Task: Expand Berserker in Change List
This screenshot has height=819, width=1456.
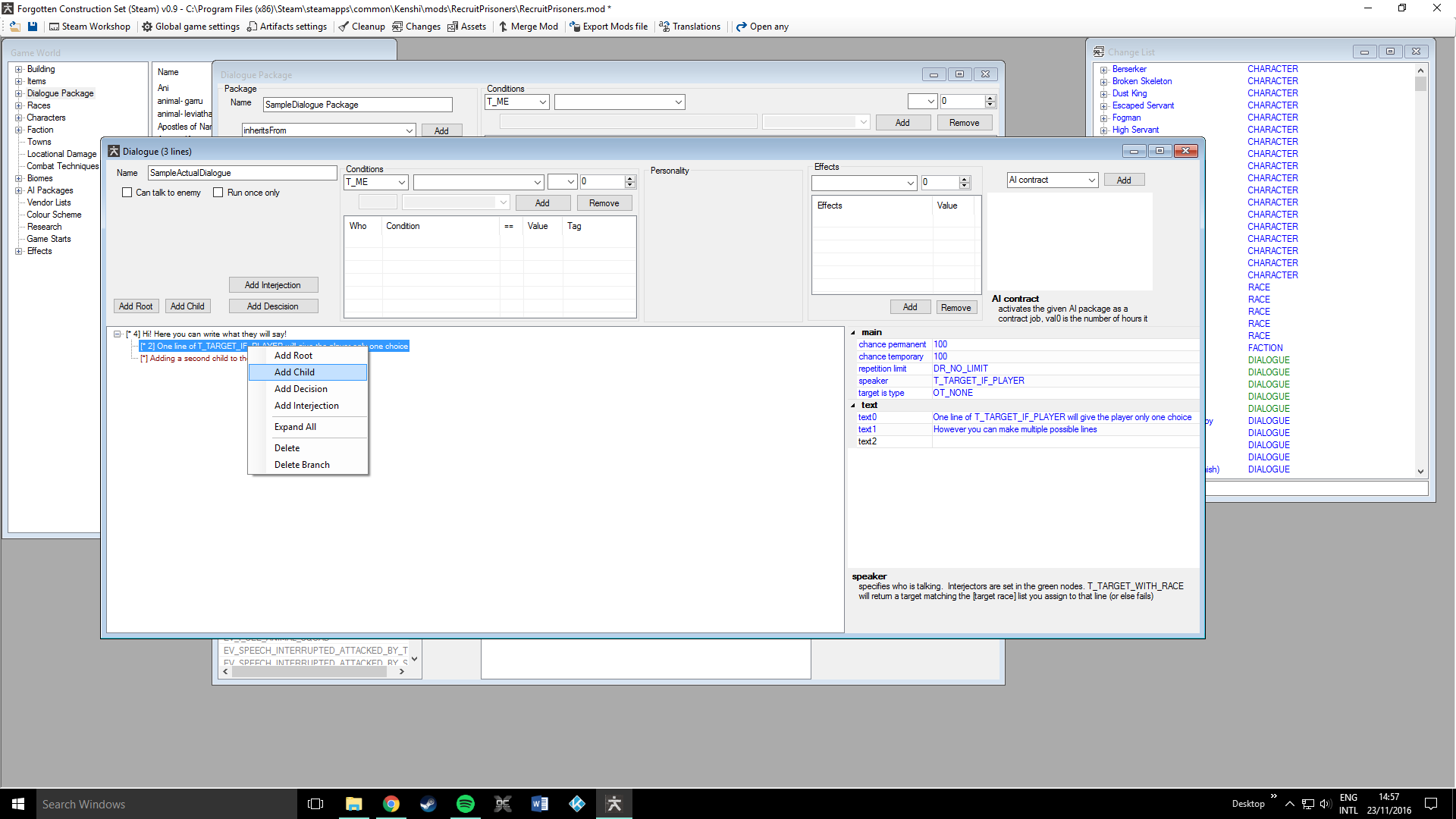Action: point(1104,70)
